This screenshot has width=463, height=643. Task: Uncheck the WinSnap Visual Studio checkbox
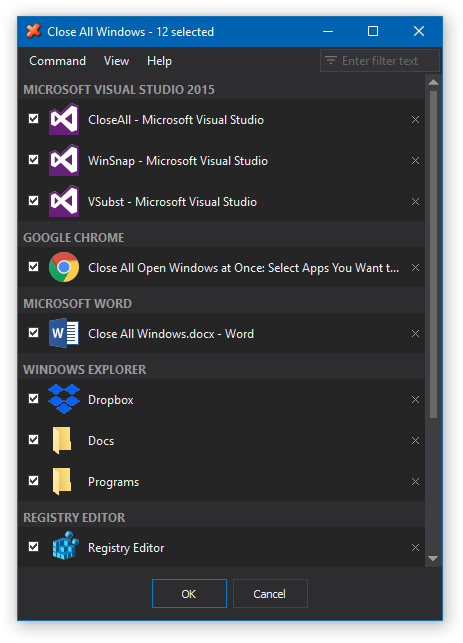coord(34,160)
